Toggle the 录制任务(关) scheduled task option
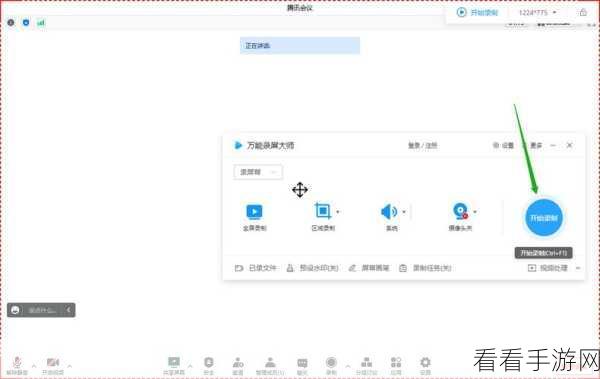This screenshot has height=379, width=600. 425,268
